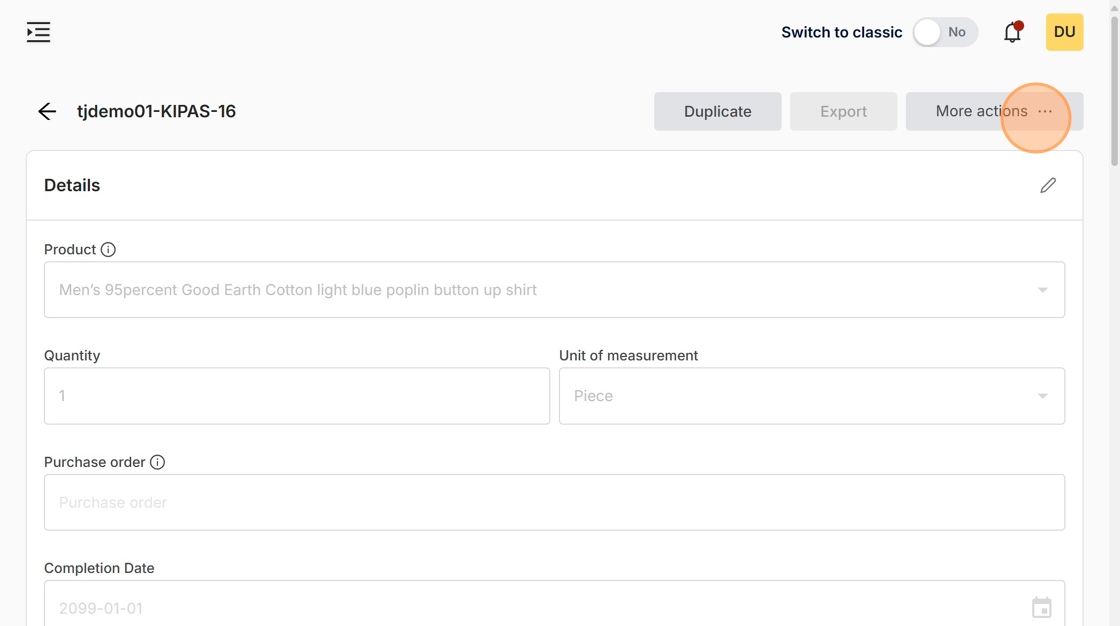Click the Details section heading

72,185
